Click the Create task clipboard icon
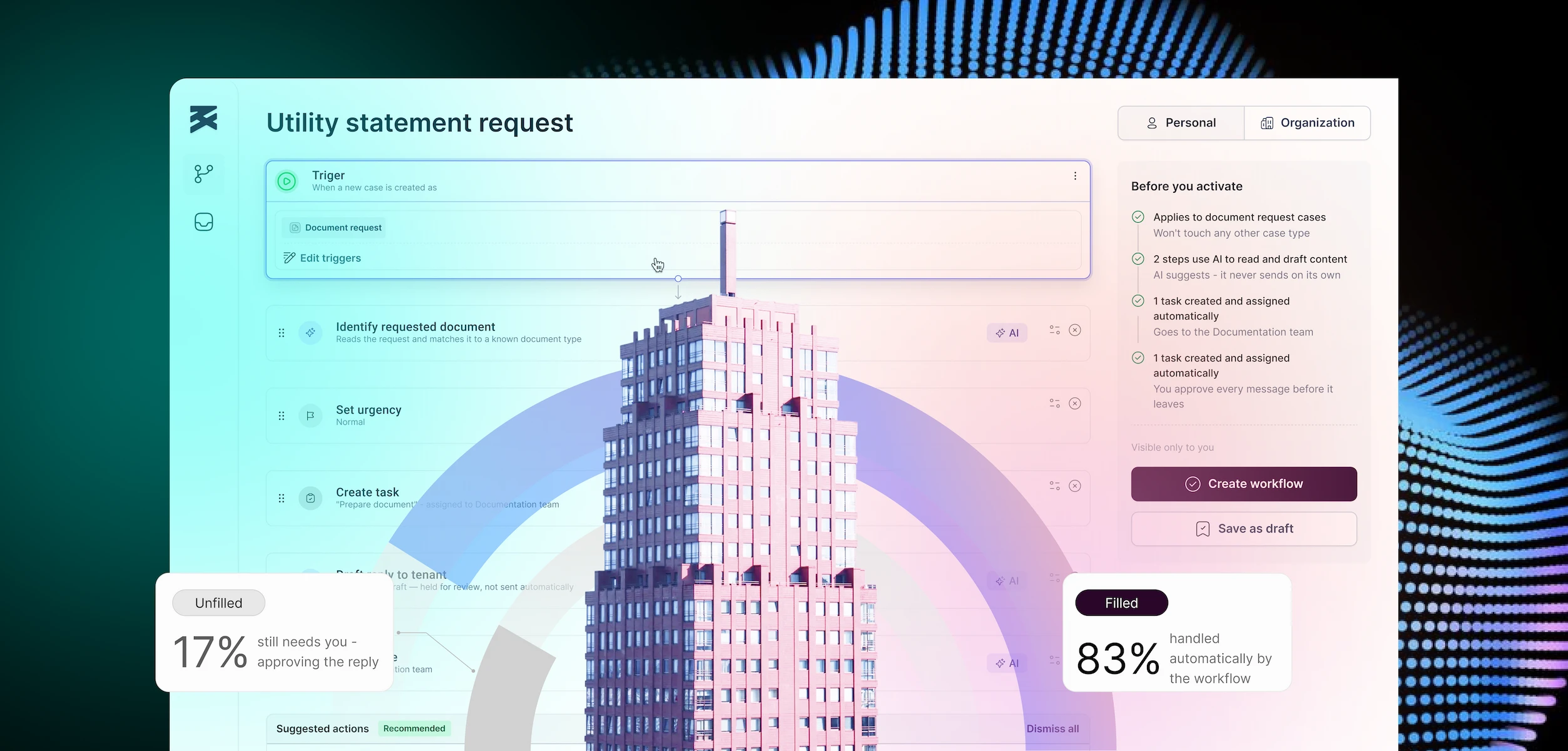 tap(310, 498)
